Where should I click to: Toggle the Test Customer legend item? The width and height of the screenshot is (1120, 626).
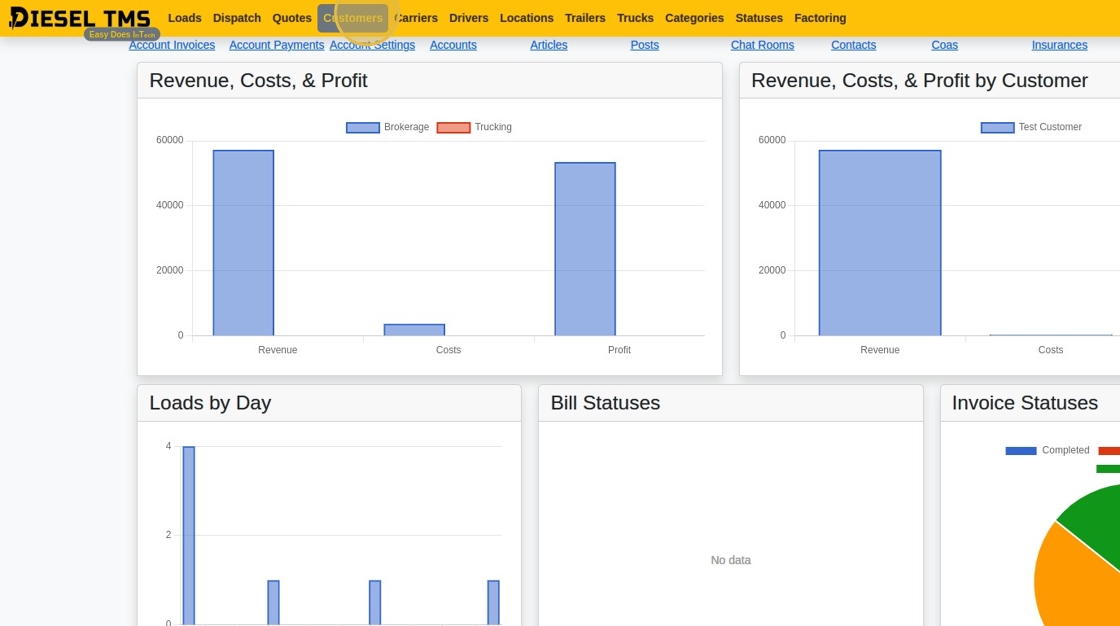(1031, 127)
